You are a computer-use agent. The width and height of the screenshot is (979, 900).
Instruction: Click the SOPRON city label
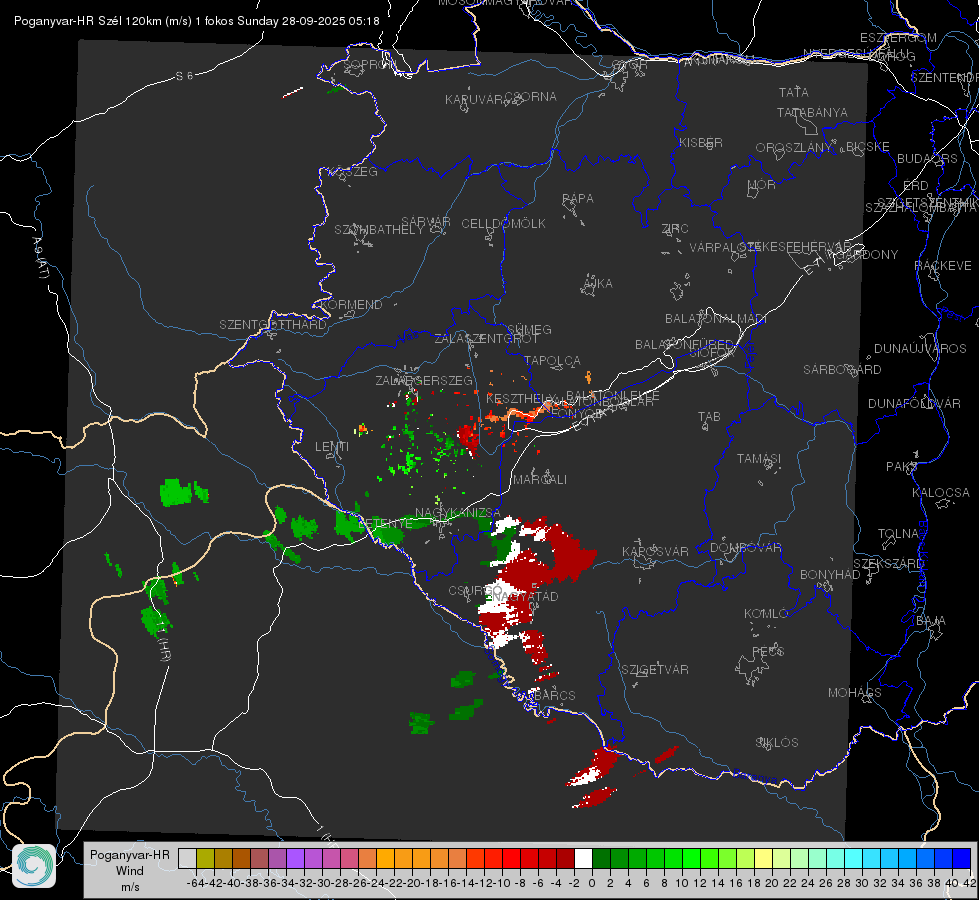coord(368,64)
